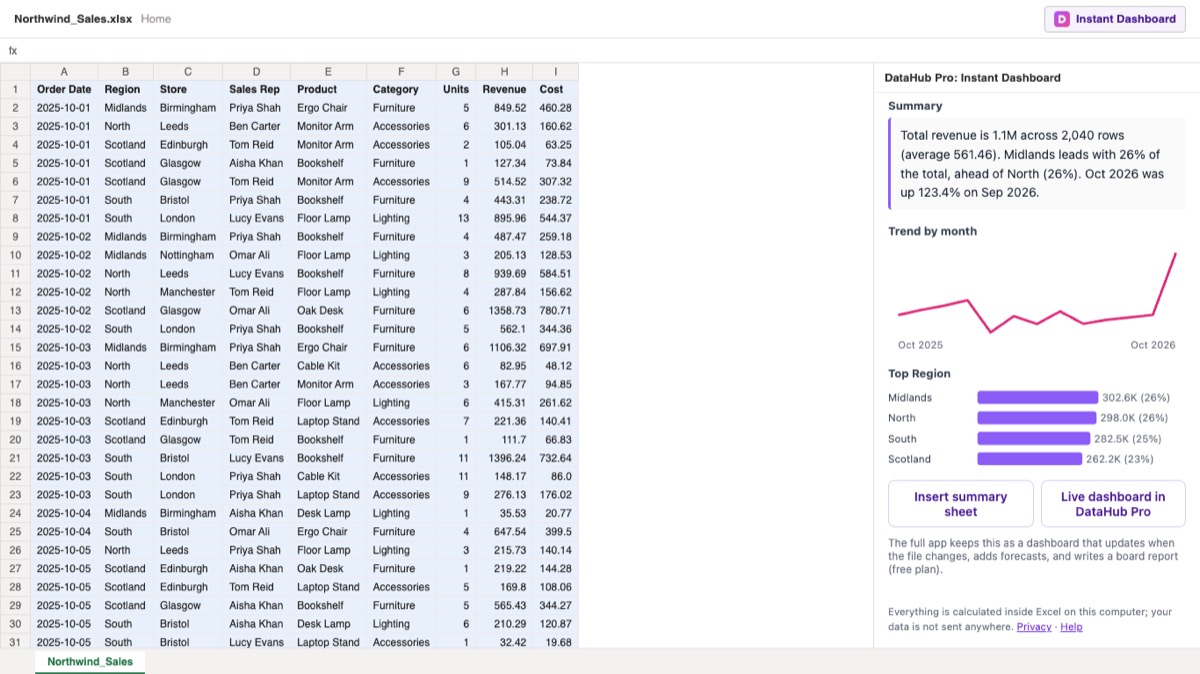1200x674 pixels.
Task: Click the Sales Rep header cell
Action: click(x=256, y=89)
